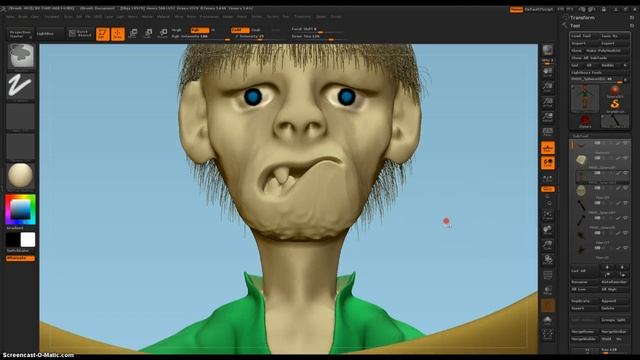Pick a hue in the color picker square

coord(20,209)
